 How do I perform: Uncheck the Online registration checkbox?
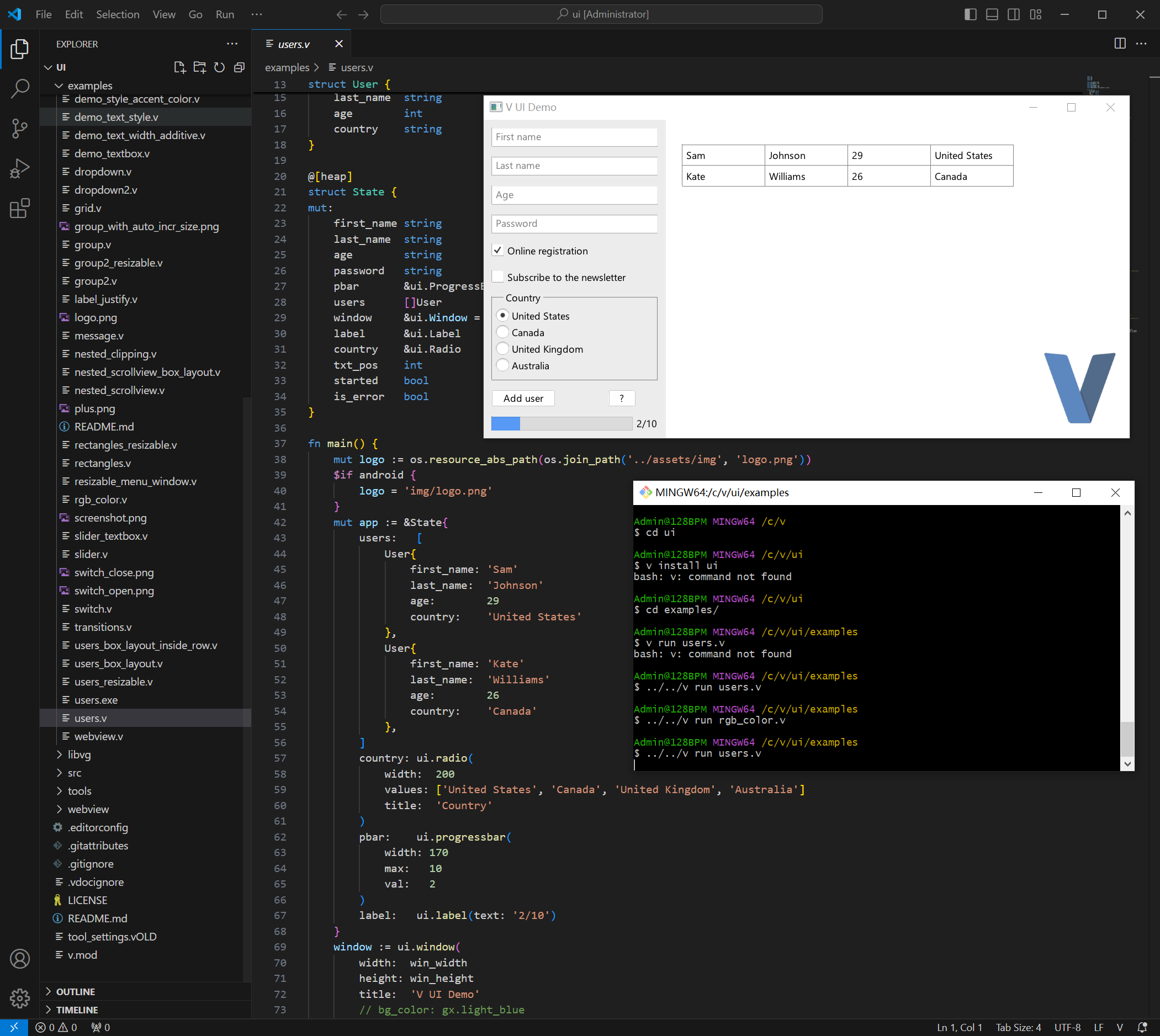pyautogui.click(x=497, y=251)
